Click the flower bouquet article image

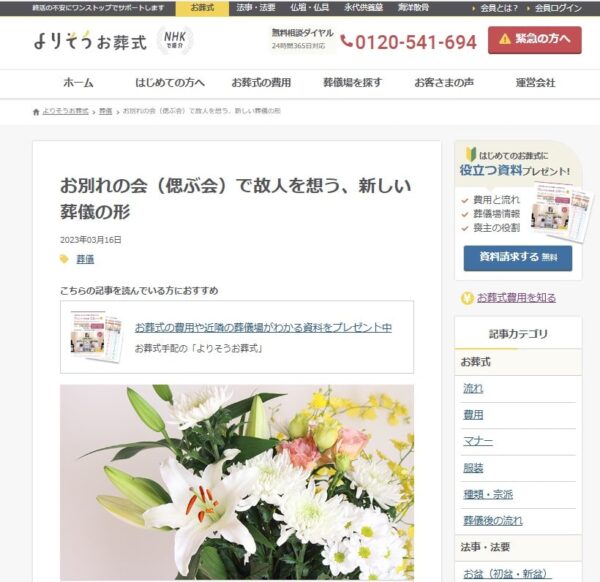tap(237, 483)
